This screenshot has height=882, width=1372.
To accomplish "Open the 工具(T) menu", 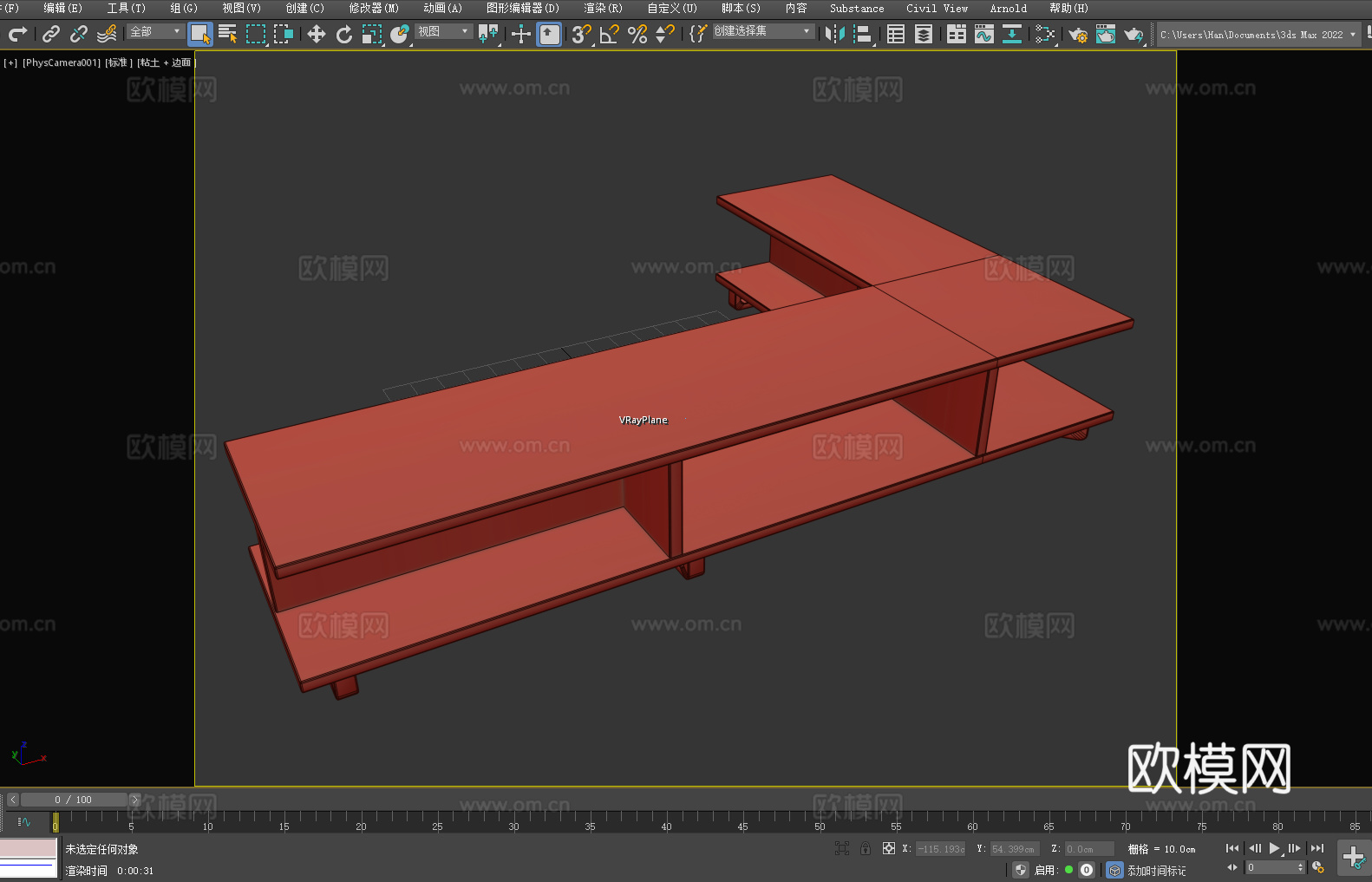I will tap(126, 8).
